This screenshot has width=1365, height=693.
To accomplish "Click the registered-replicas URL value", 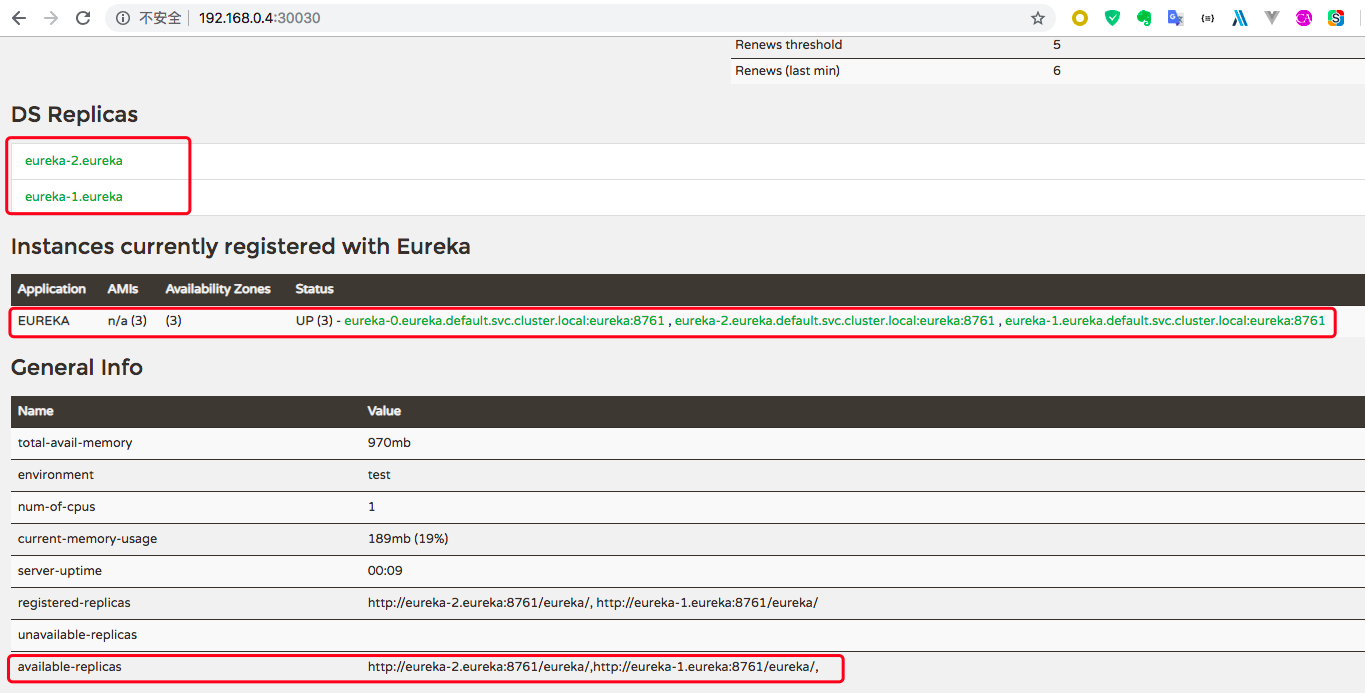I will (x=593, y=602).
